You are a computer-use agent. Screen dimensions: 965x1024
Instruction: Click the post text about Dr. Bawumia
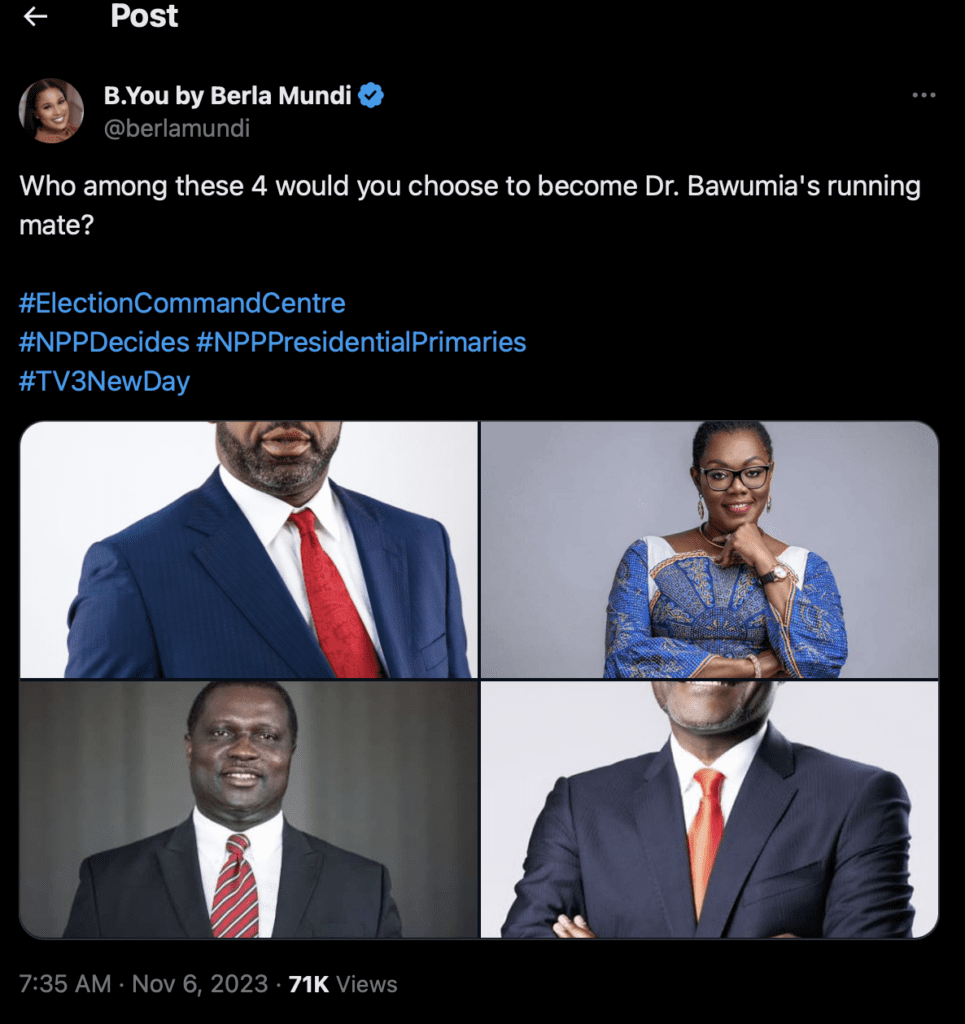click(x=470, y=205)
